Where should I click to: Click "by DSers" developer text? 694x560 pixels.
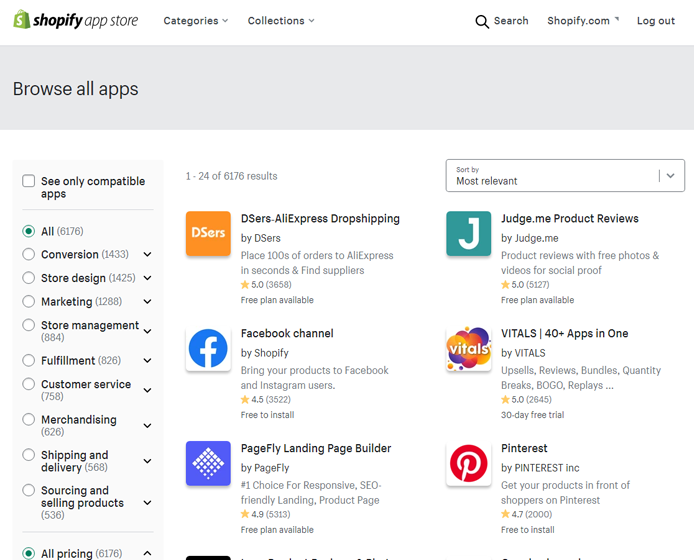click(260, 238)
